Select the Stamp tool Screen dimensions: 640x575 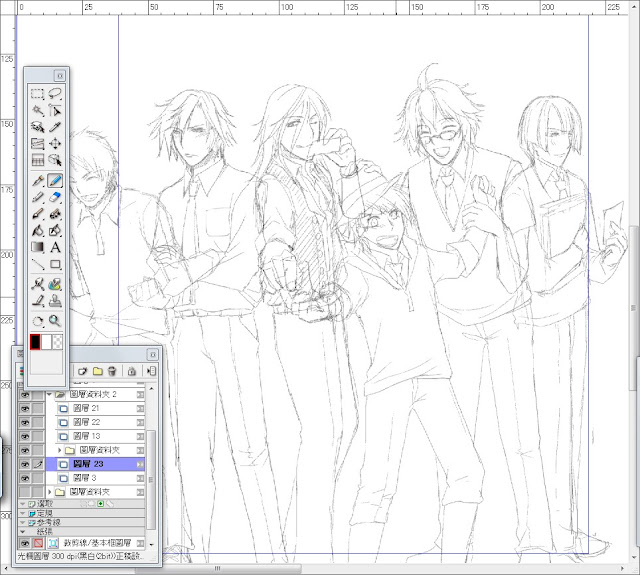click(55, 301)
